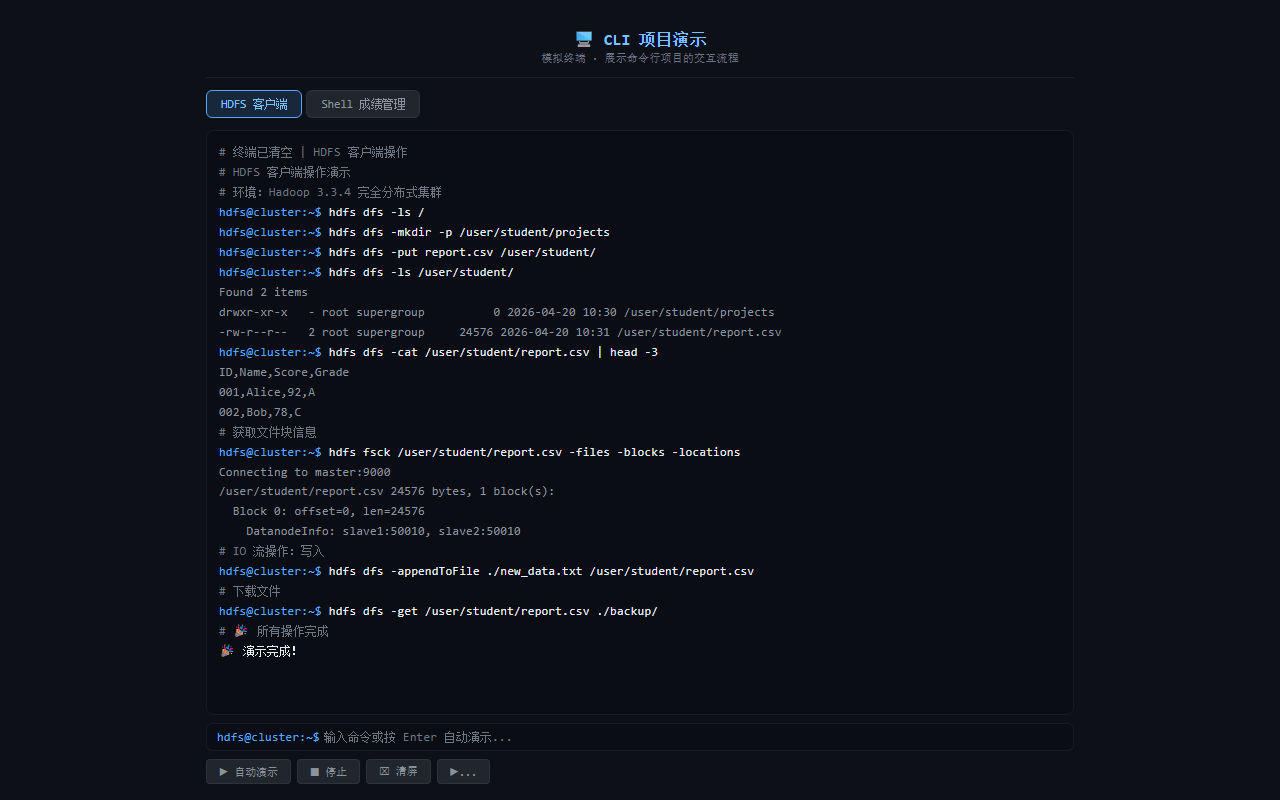1280x800 pixels.
Task: Click the CLI 项目演示 heading
Action: click(654, 39)
